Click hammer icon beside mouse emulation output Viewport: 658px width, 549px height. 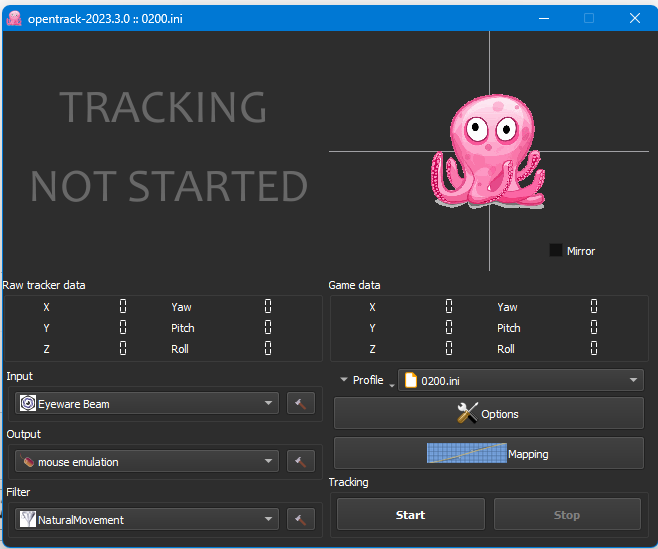pos(300,461)
